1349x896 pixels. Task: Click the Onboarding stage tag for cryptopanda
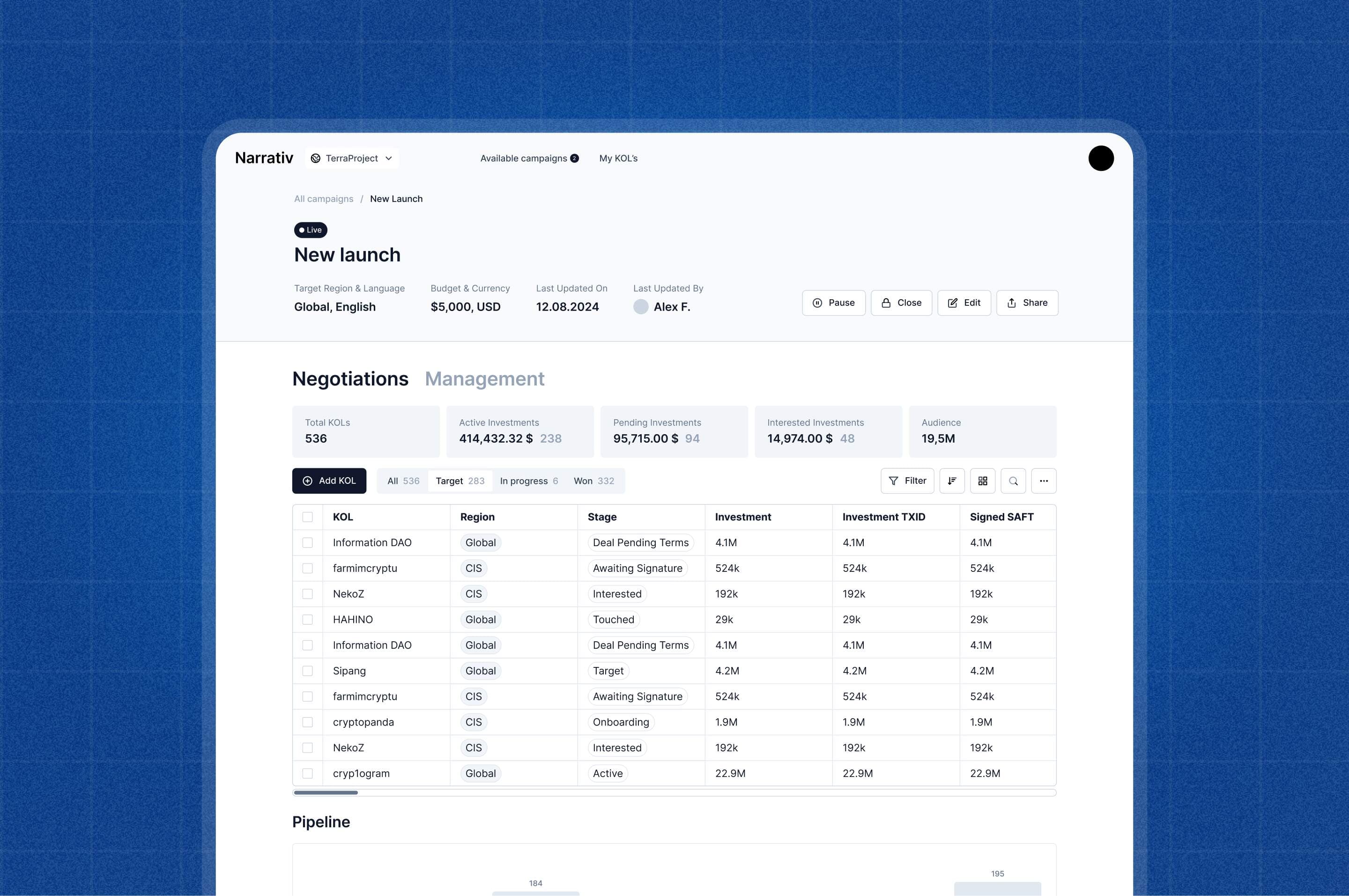pyautogui.click(x=621, y=722)
